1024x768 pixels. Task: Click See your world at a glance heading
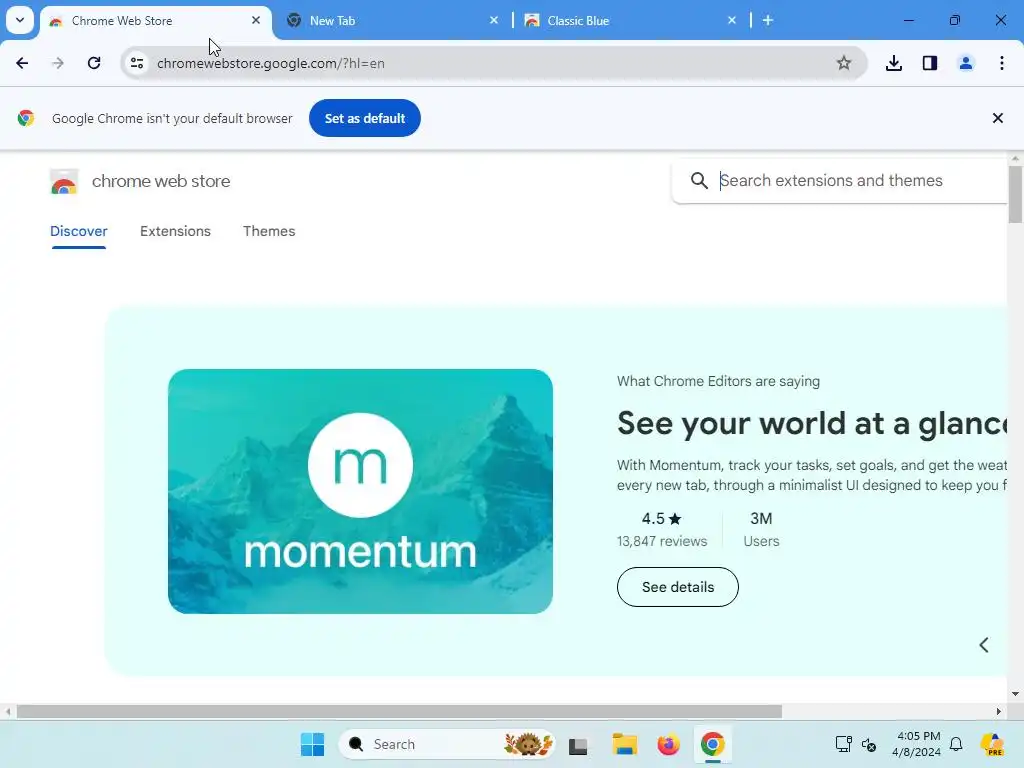point(812,423)
